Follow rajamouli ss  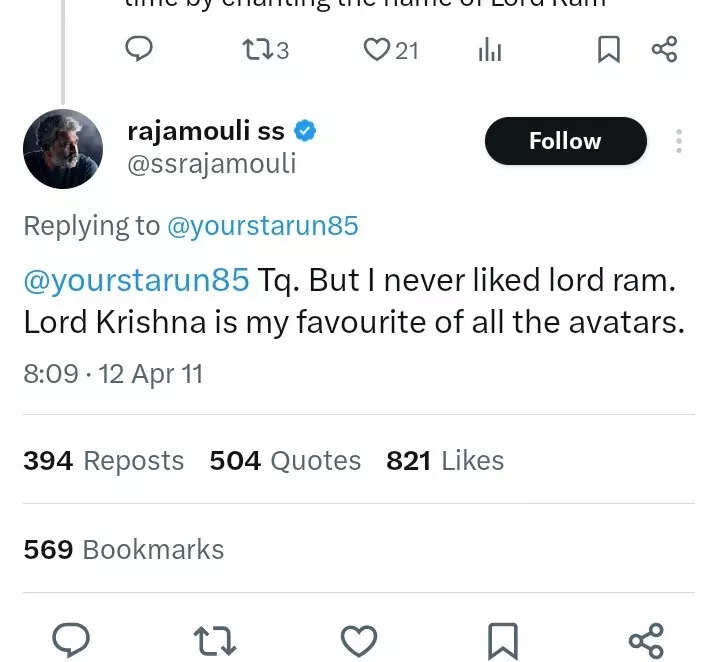click(565, 141)
